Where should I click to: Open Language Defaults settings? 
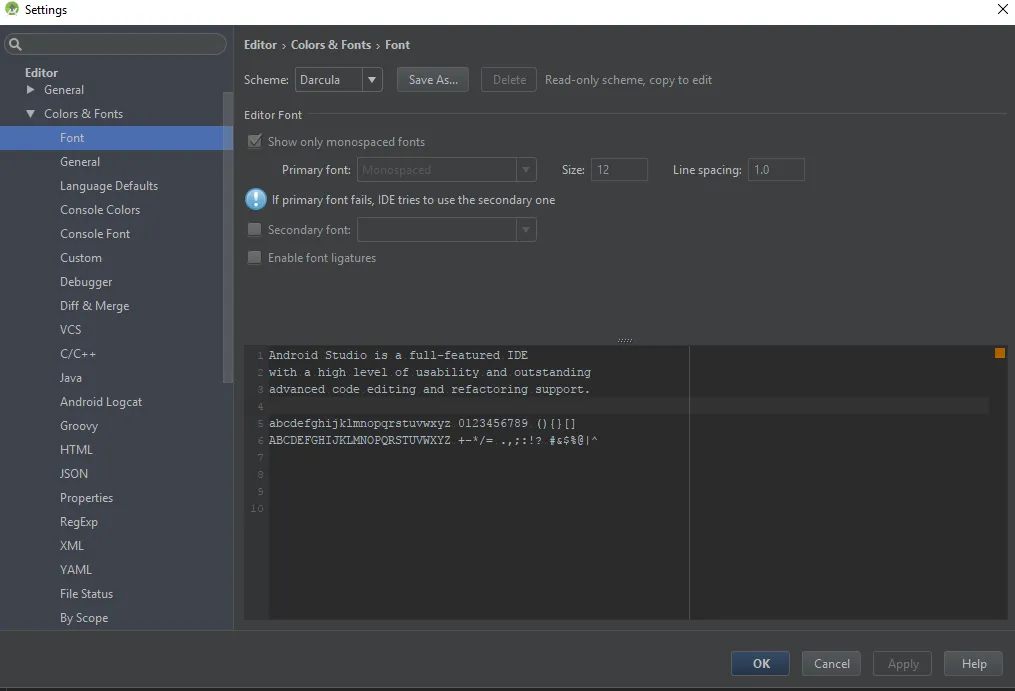(109, 186)
